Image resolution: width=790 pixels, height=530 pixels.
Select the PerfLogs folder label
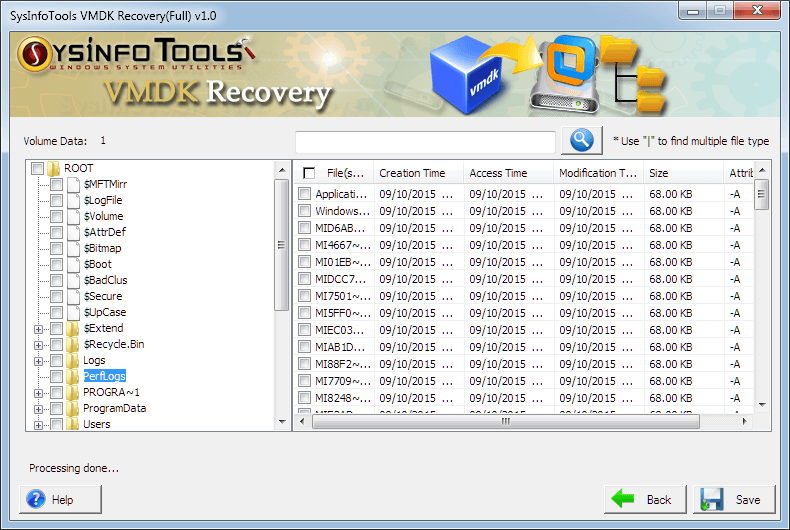(104, 376)
